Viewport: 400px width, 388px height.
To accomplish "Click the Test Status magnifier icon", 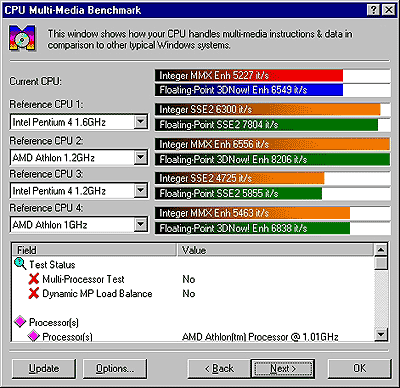I will 20,264.
